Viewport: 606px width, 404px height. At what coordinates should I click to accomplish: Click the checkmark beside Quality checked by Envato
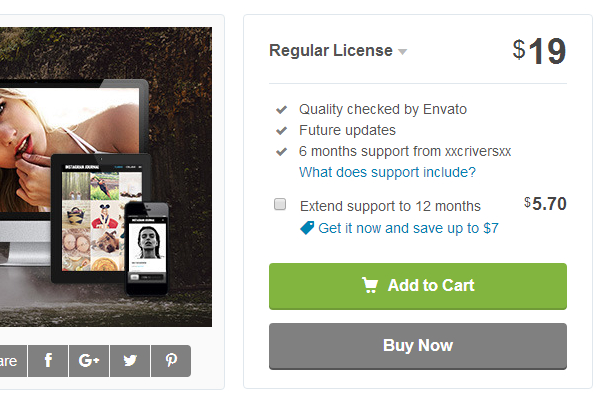[x=281, y=110]
